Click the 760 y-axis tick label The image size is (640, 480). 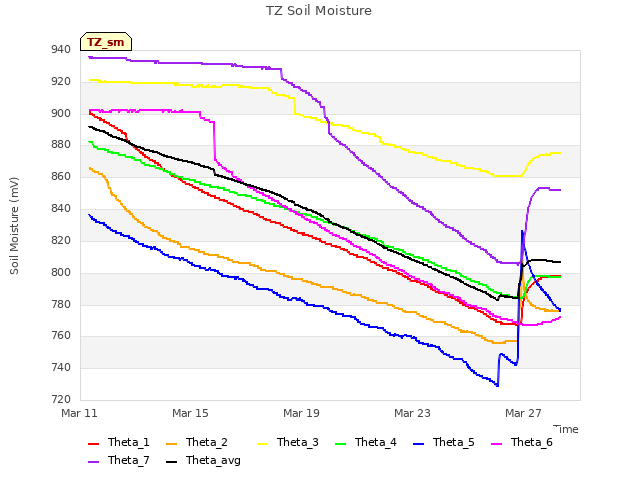tap(61, 336)
